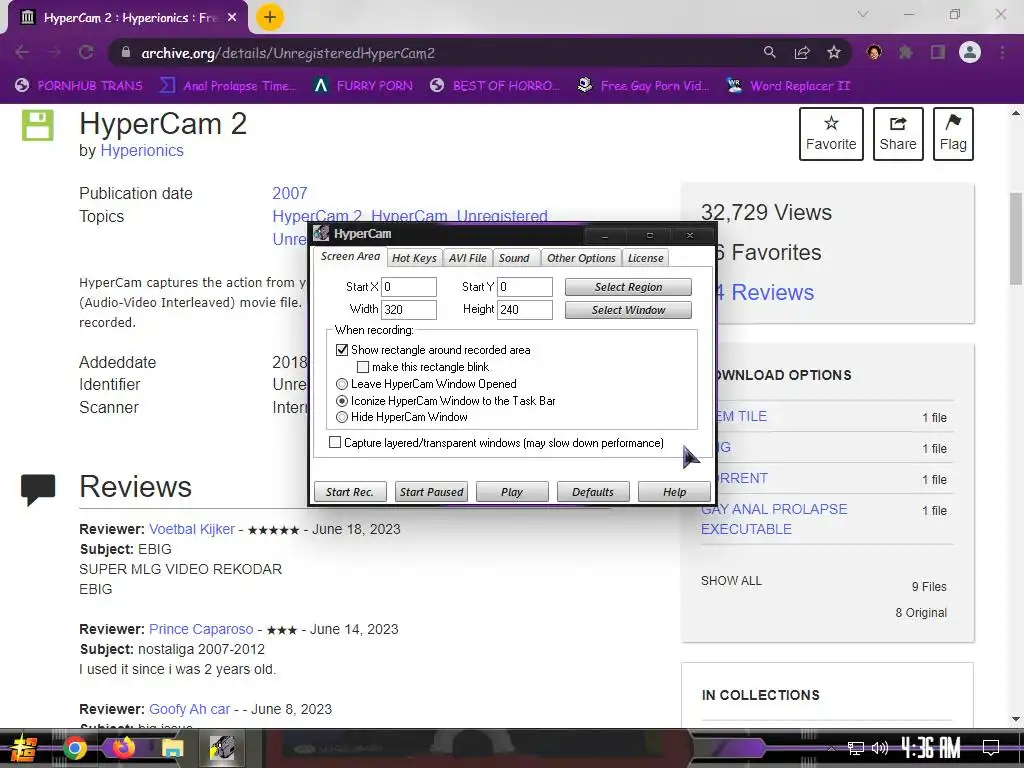Click the Reviews speech bubble icon
The width and height of the screenshot is (1024, 768).
(x=38, y=489)
